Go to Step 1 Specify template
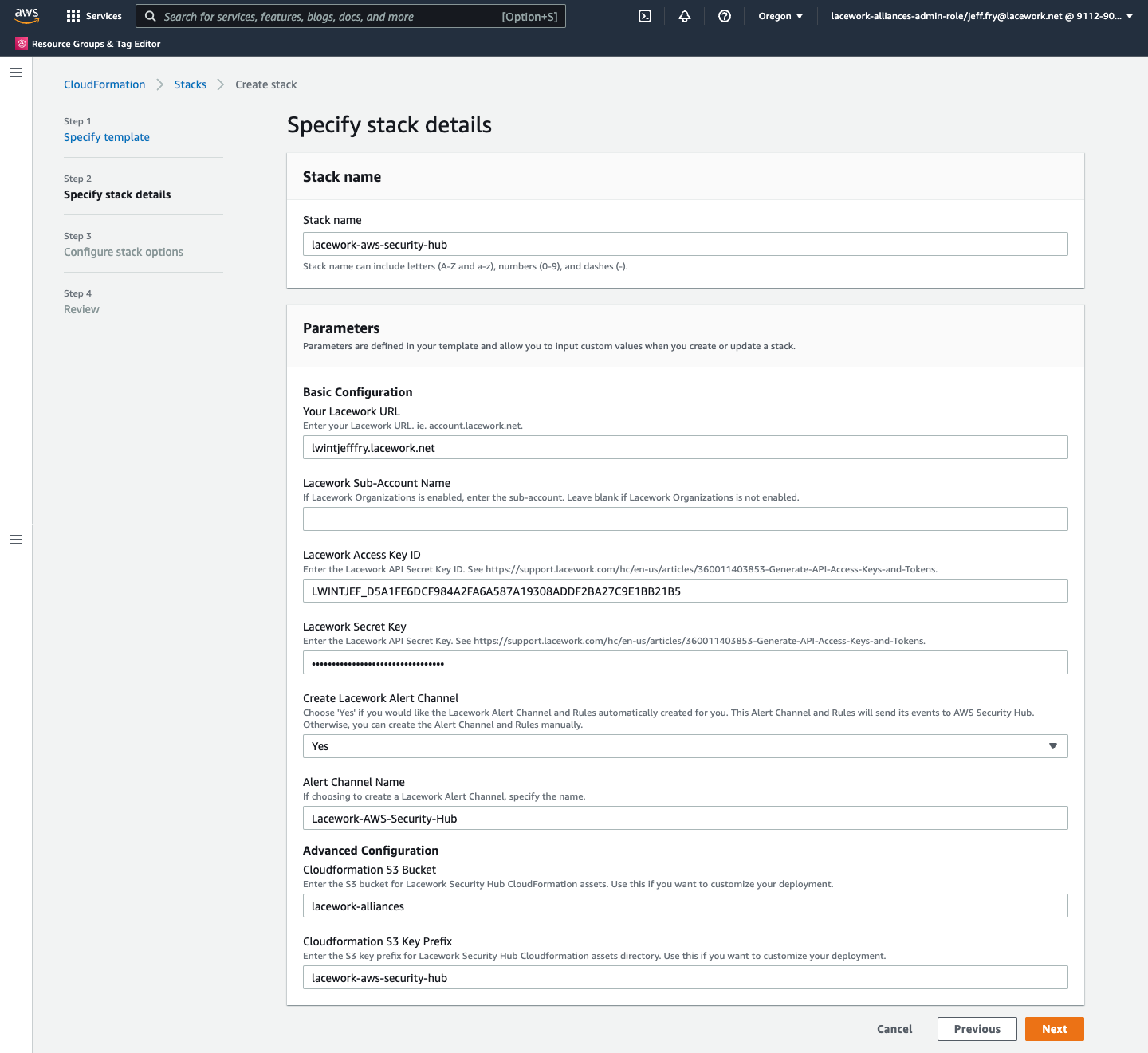This screenshot has width=1148, height=1053. [106, 137]
